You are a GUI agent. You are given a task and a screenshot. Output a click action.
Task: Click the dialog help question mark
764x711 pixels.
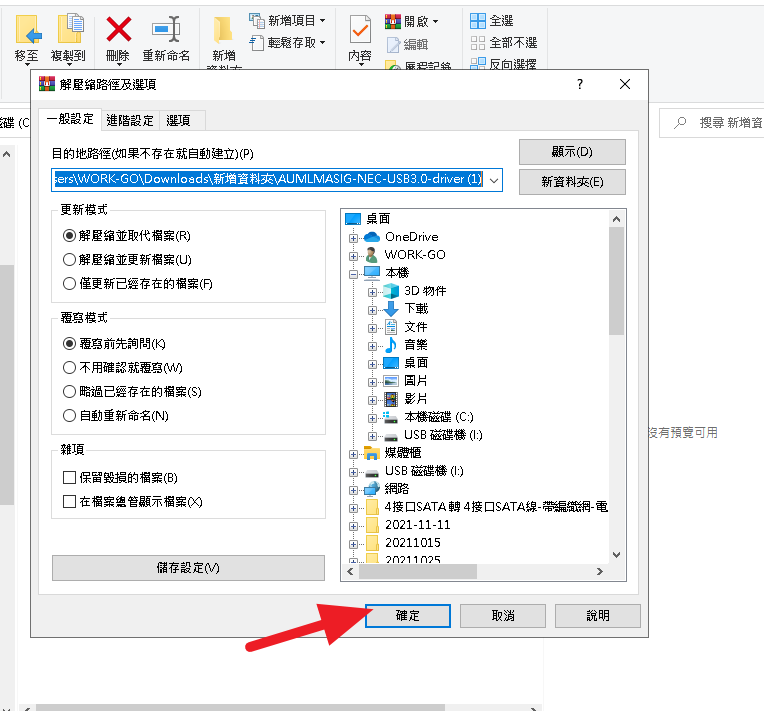point(580,84)
